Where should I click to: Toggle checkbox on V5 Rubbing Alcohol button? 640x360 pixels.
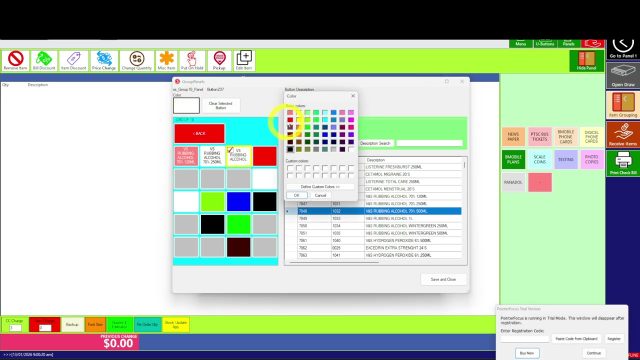pyautogui.click(x=230, y=150)
